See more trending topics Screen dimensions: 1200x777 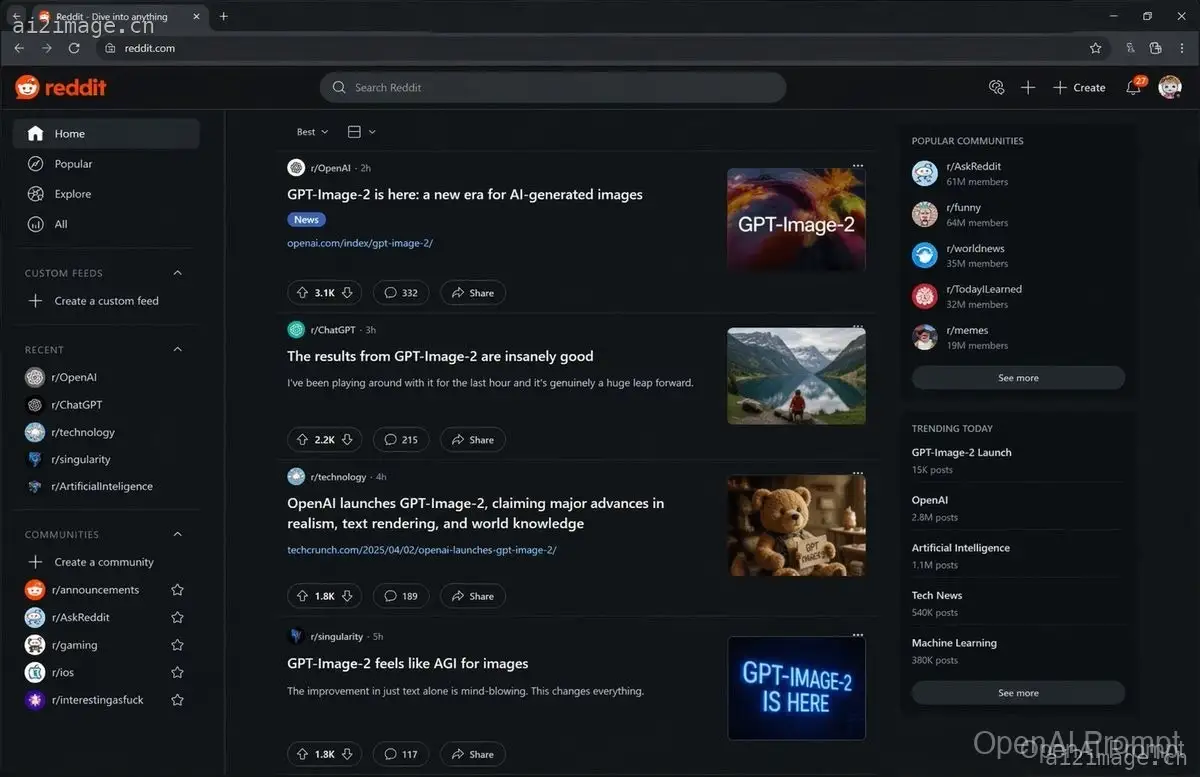coord(1018,693)
